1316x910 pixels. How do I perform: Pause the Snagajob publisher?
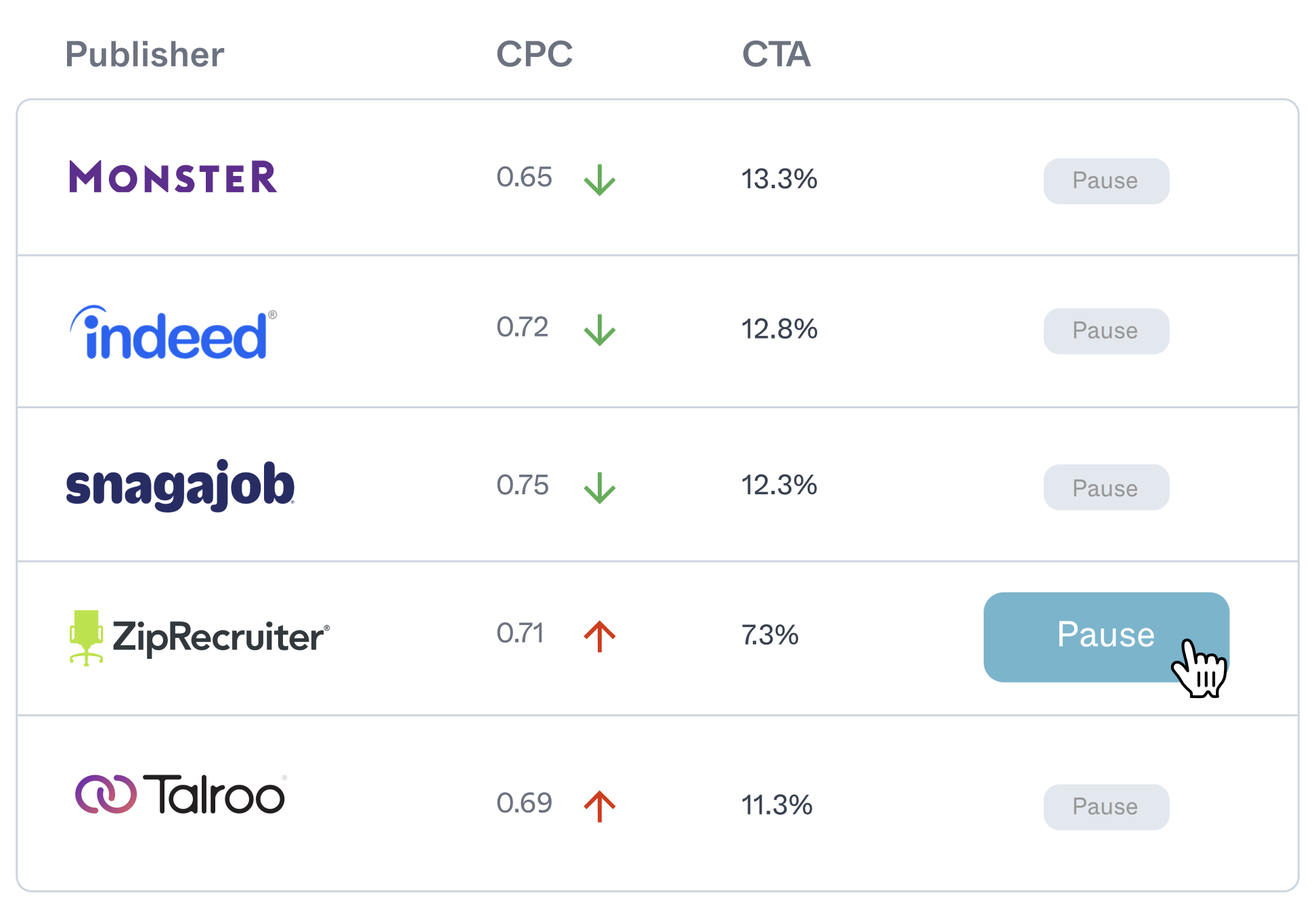pyautogui.click(x=1105, y=487)
